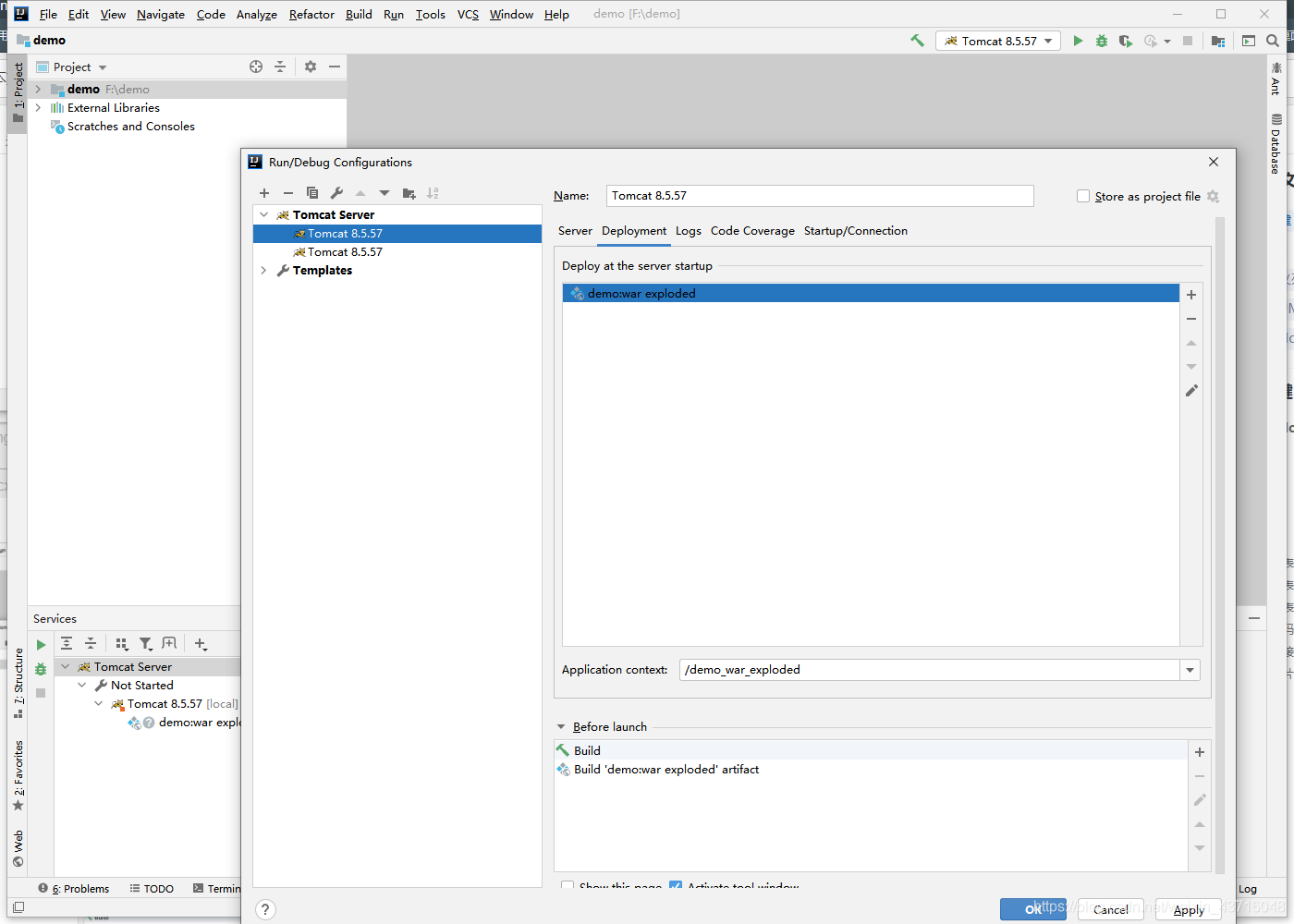Image resolution: width=1294 pixels, height=924 pixels.
Task: Toggle the Activate tool window checkbox
Action: (676, 886)
